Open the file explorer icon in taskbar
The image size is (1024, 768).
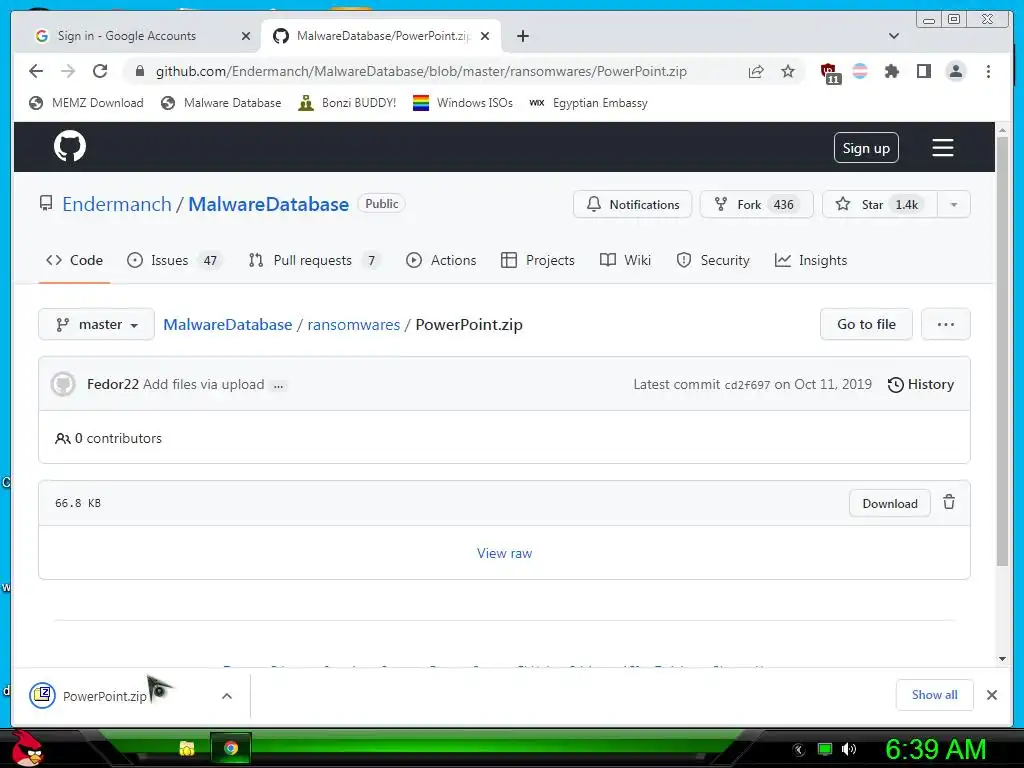[187, 748]
